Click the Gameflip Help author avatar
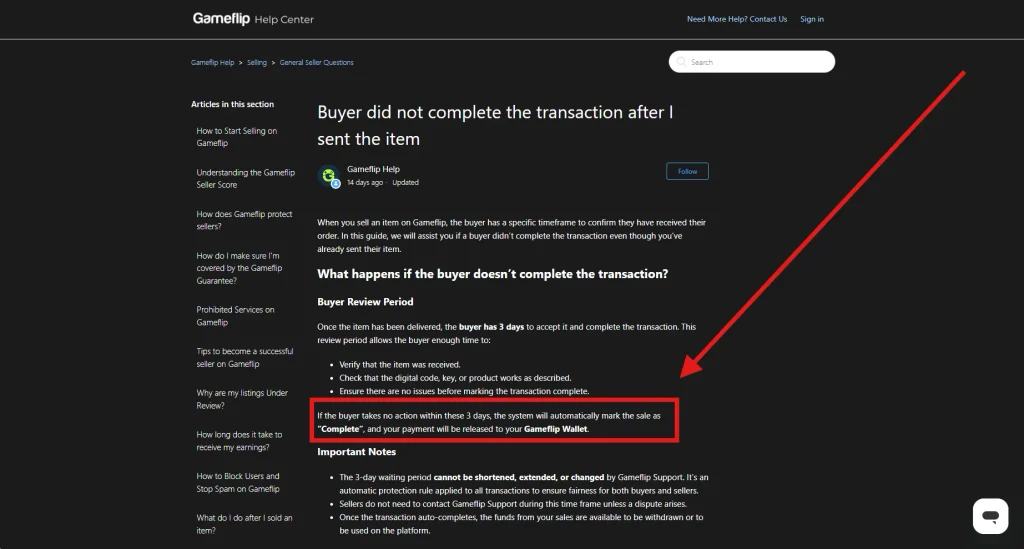 coord(328,176)
